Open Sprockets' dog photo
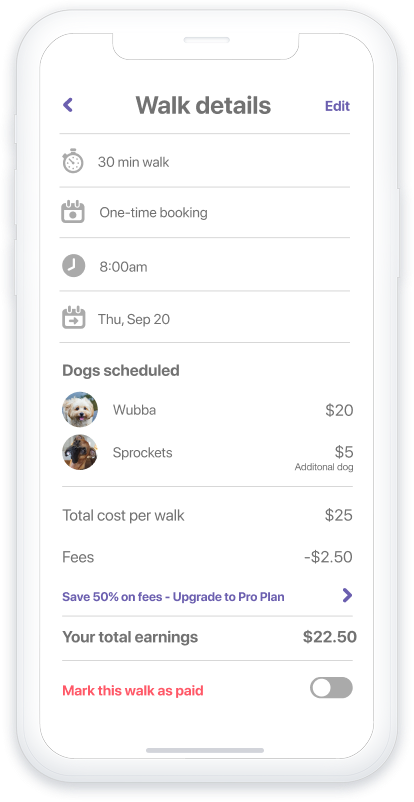This screenshot has width=414, height=802. coord(80,452)
